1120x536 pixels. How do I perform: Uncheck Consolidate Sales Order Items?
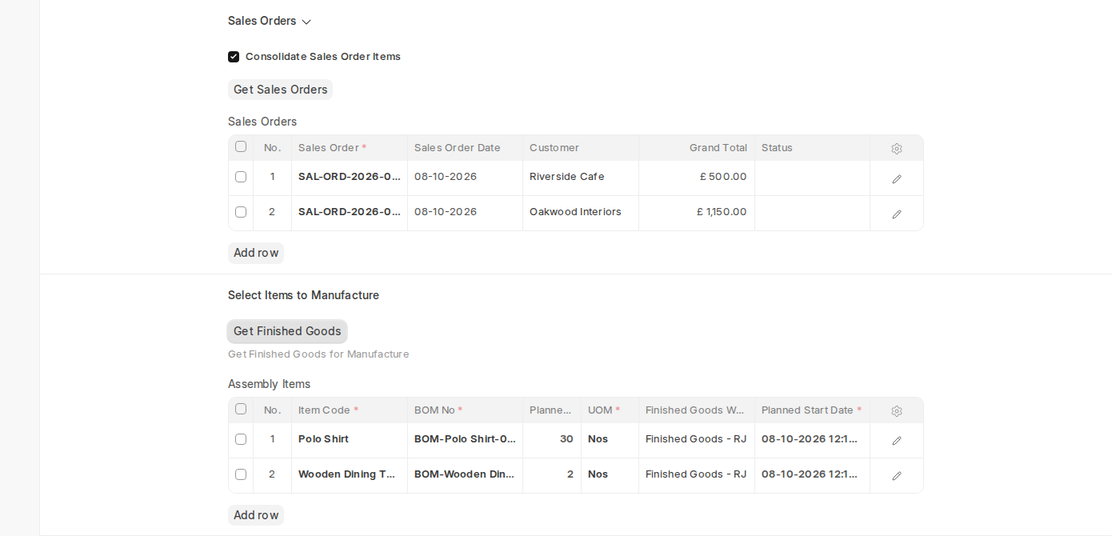click(234, 56)
